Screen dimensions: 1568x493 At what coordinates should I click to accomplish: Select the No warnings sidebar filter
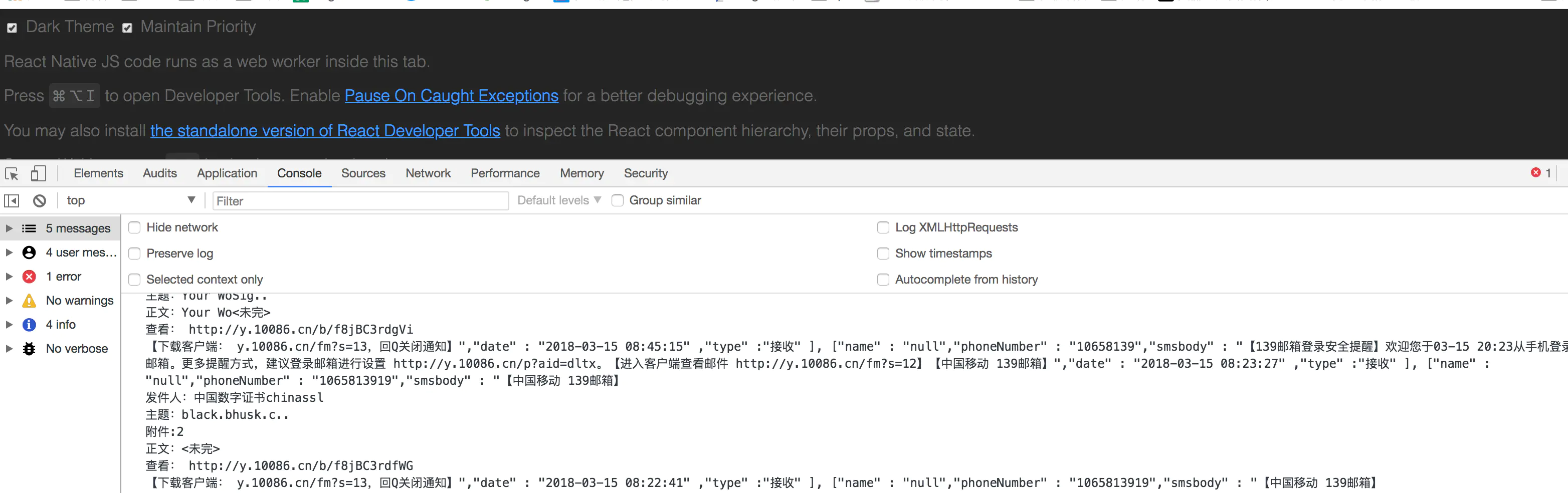tap(79, 301)
